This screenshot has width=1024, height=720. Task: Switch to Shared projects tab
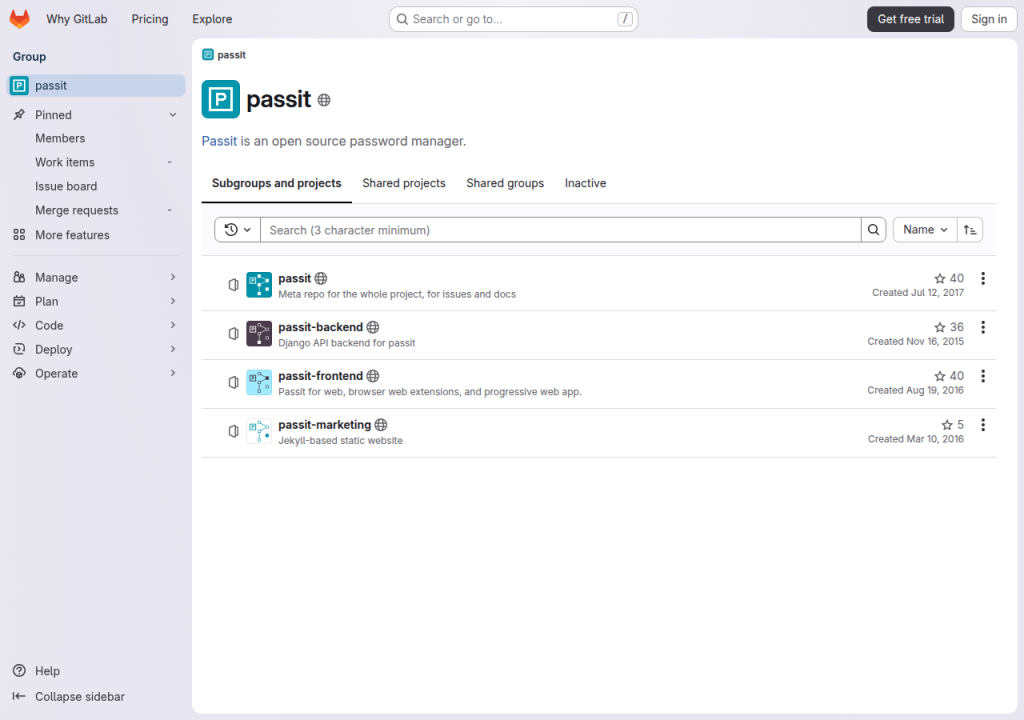tap(404, 184)
